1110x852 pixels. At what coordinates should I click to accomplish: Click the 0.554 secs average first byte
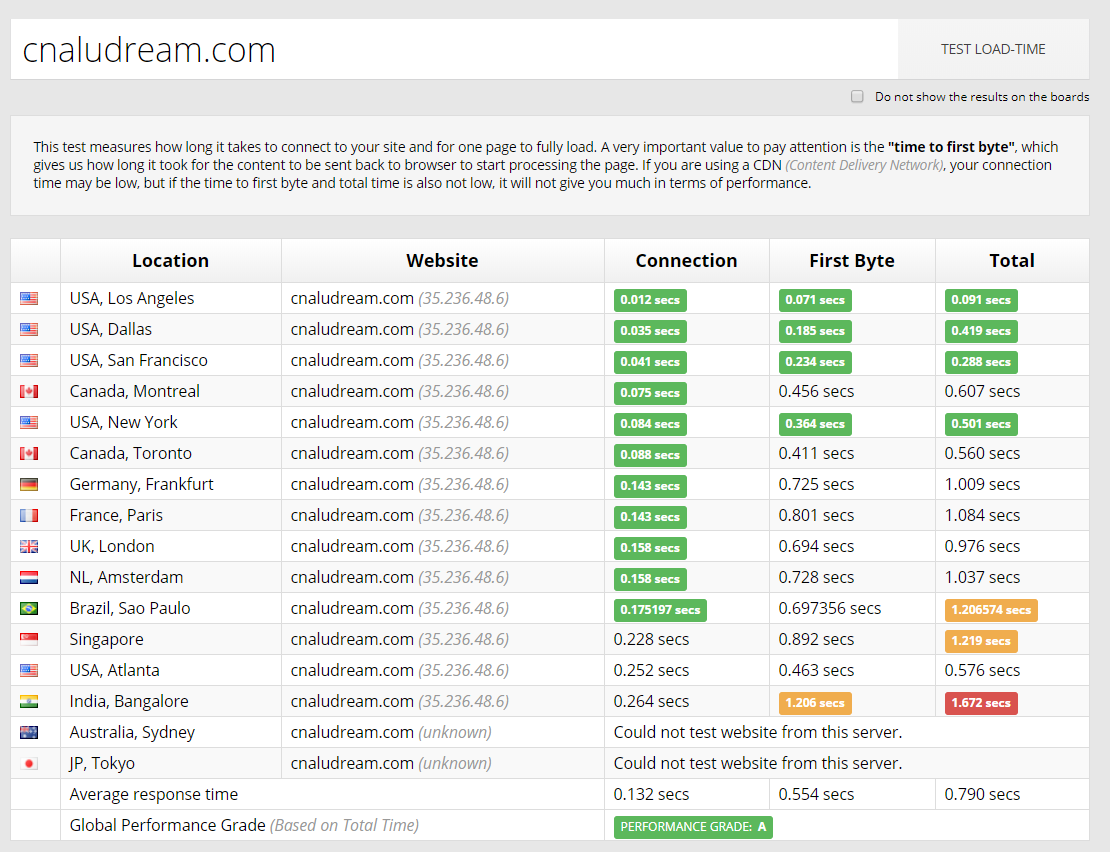point(816,795)
